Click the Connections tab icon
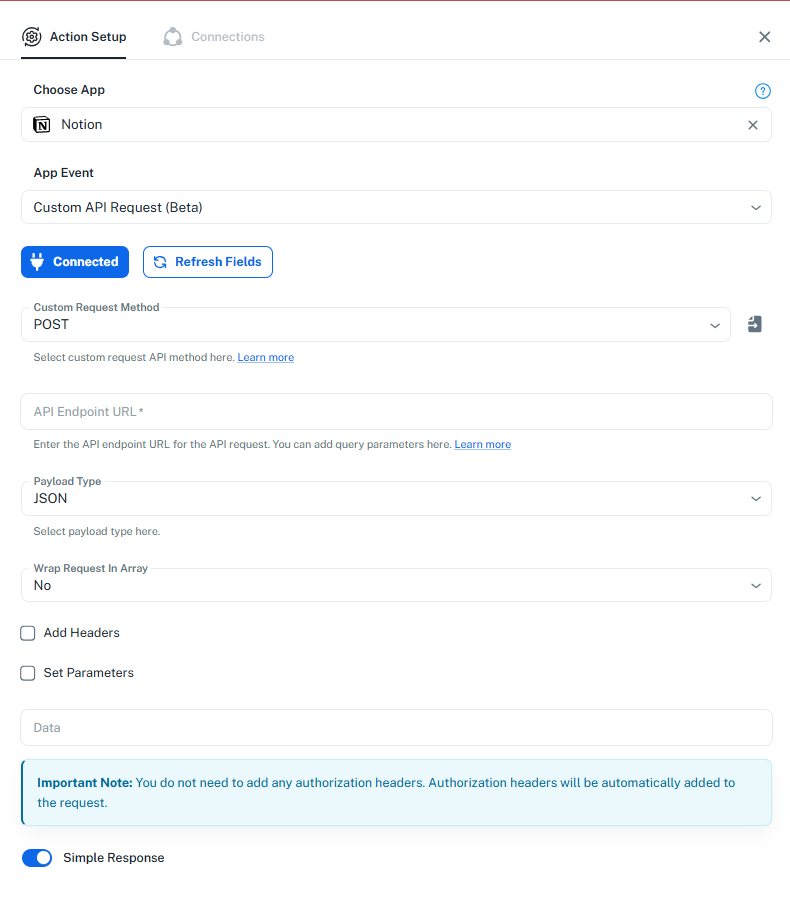 (x=173, y=37)
